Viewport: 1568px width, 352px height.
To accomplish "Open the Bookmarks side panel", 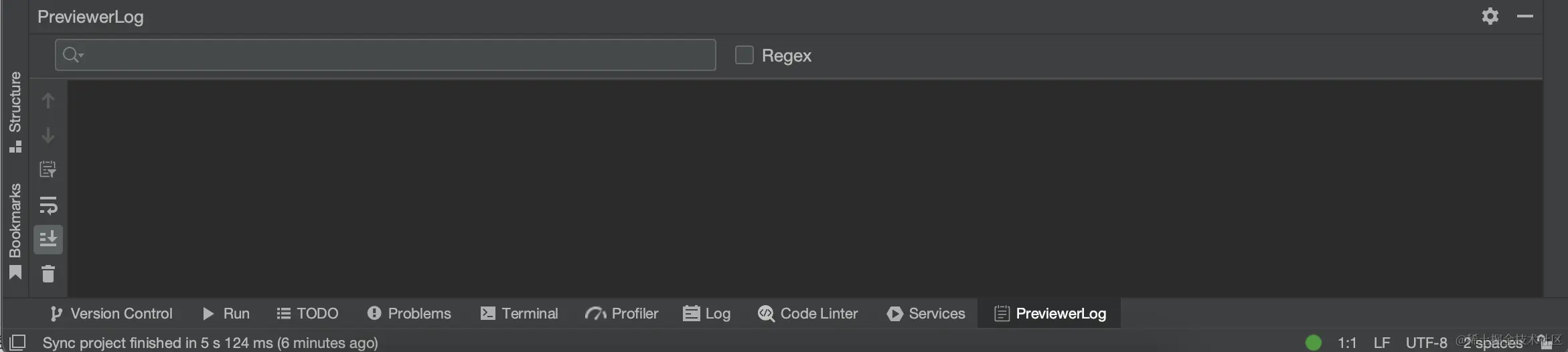I will [15, 231].
